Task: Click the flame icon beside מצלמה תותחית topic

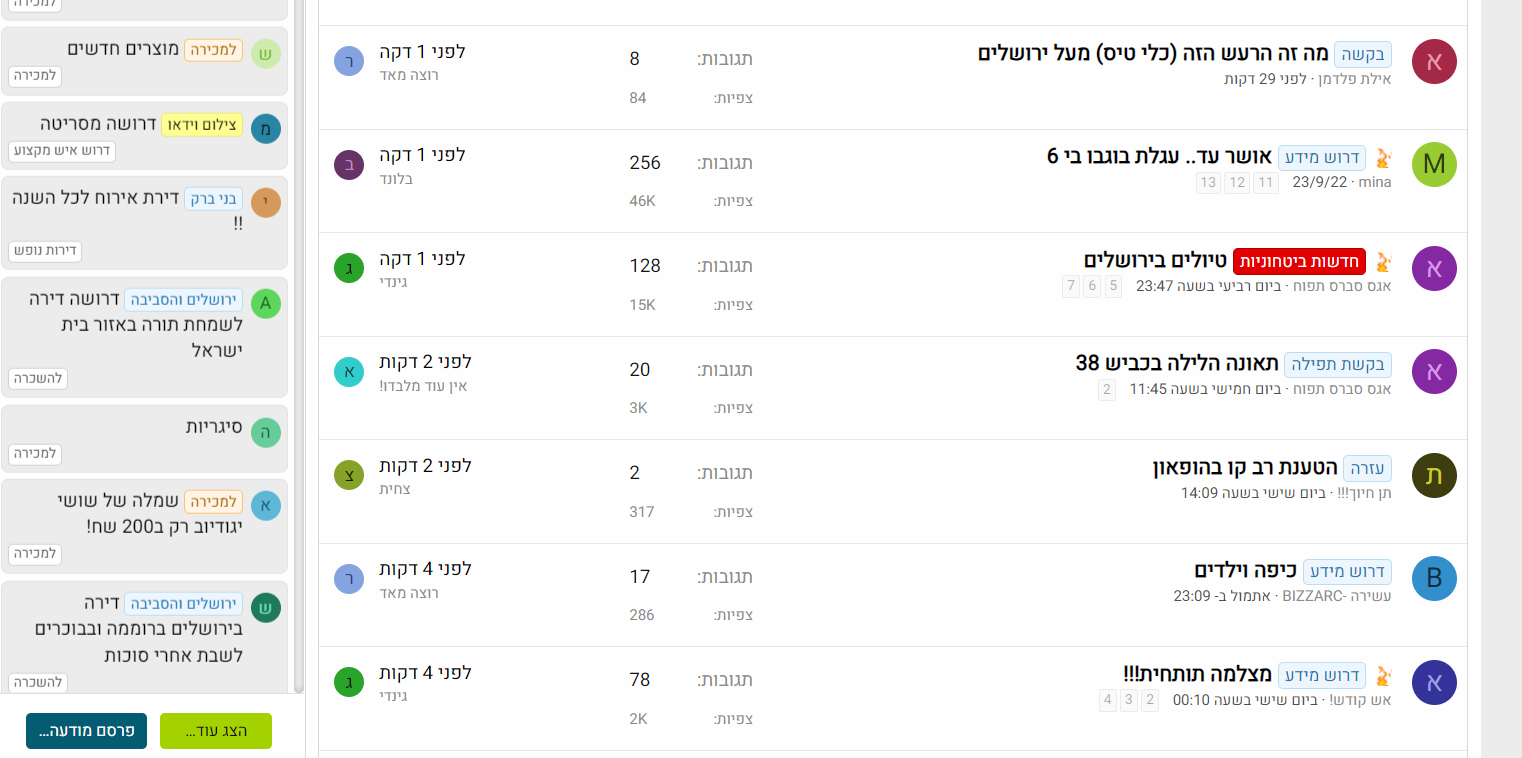Action: [1384, 676]
